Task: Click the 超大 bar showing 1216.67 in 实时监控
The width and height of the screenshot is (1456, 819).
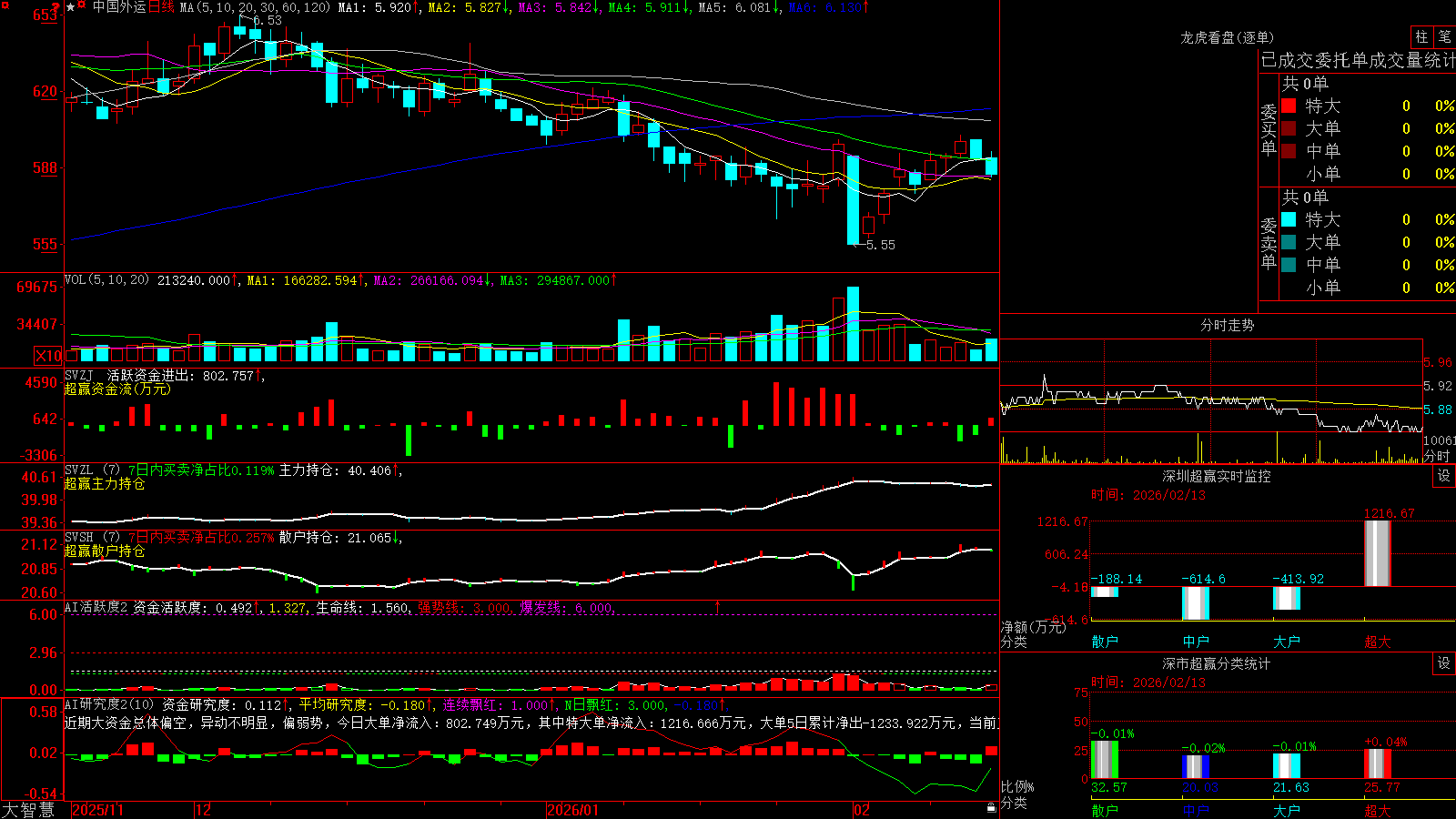Action: pos(1378,553)
